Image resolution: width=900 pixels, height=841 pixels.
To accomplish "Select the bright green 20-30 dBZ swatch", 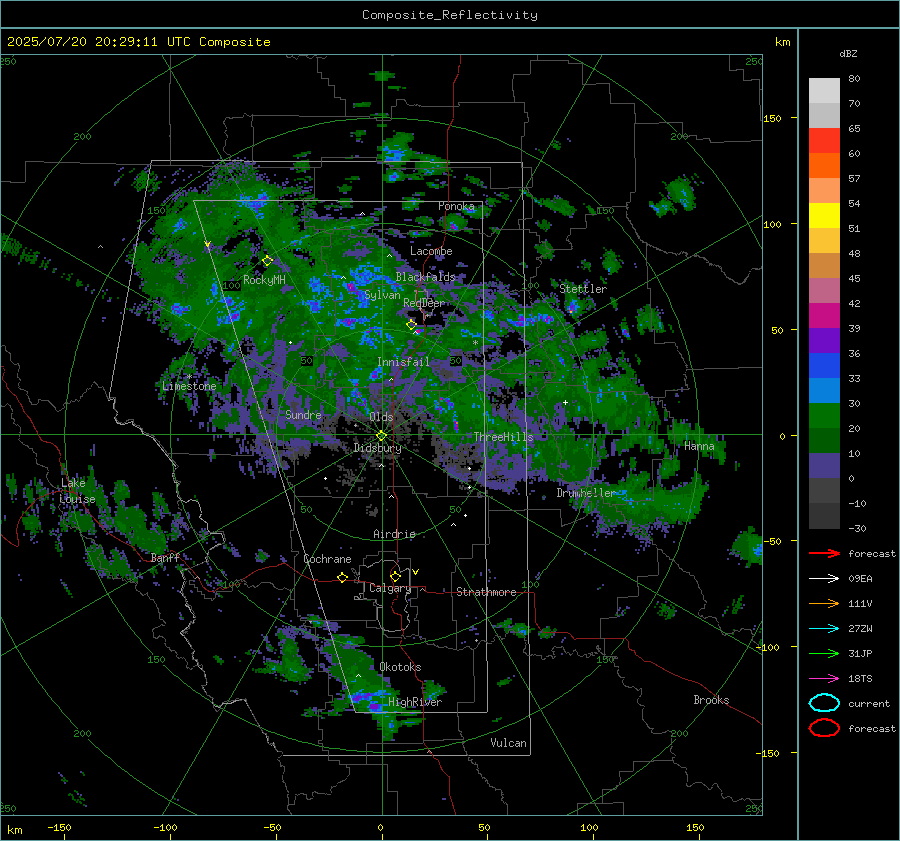I will 824,416.
